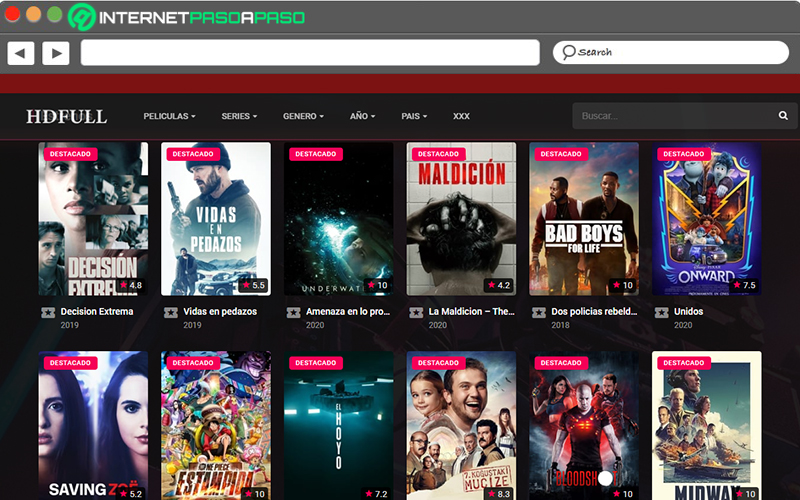Open the Vidas en Pedazos poster thumbnail
800x500 pixels.
(216, 219)
